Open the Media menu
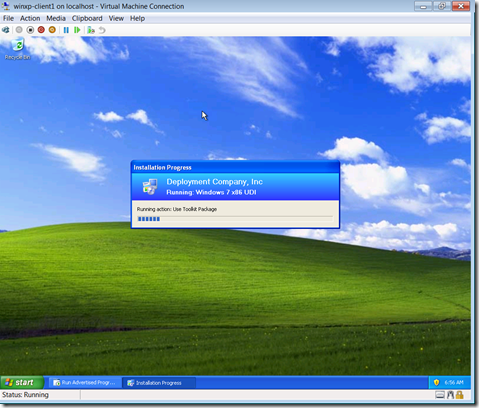This screenshot has height=408, width=479. click(x=56, y=18)
